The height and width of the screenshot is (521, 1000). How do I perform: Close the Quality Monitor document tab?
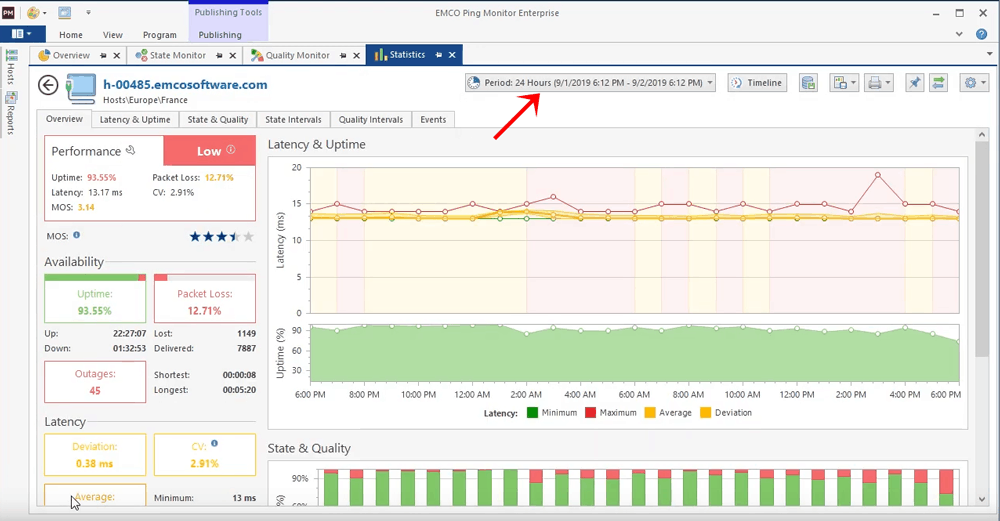[x=357, y=55]
